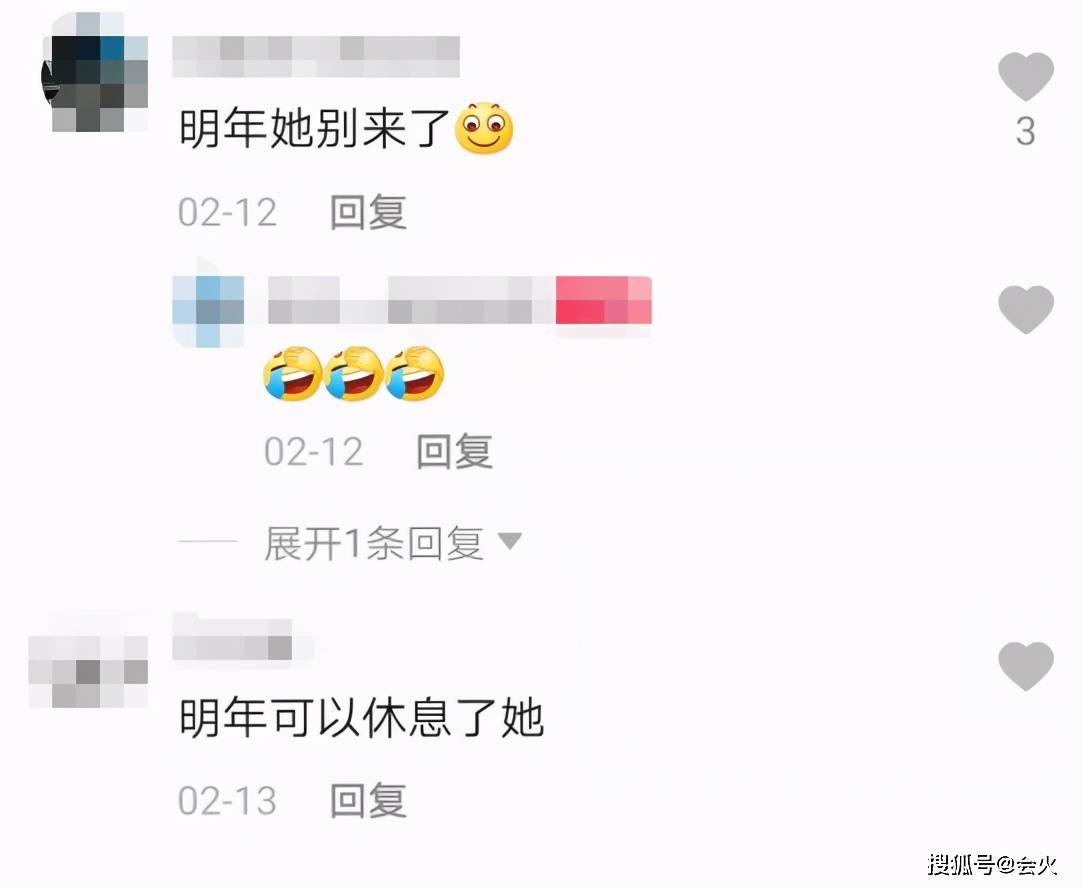Open the third commenter's blurred username

(232, 640)
